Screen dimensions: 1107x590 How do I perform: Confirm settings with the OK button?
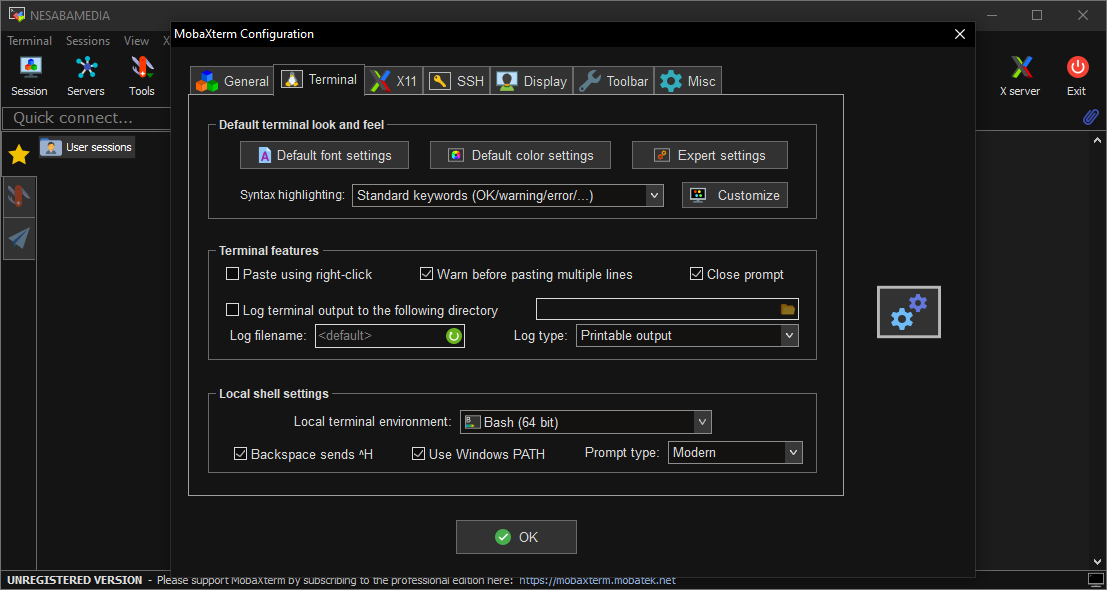point(516,537)
